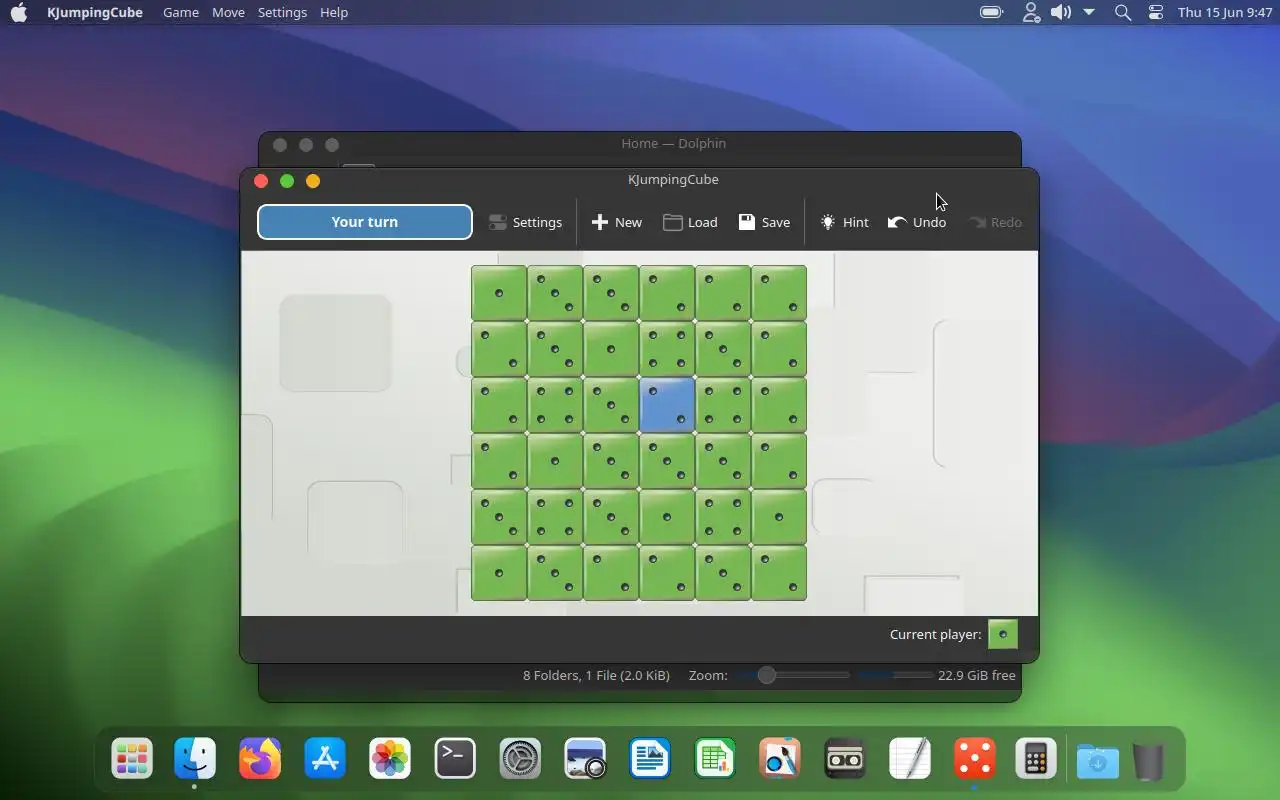Viewport: 1280px width, 800px height.
Task: Open Control Center in menu bar
Action: point(1156,12)
